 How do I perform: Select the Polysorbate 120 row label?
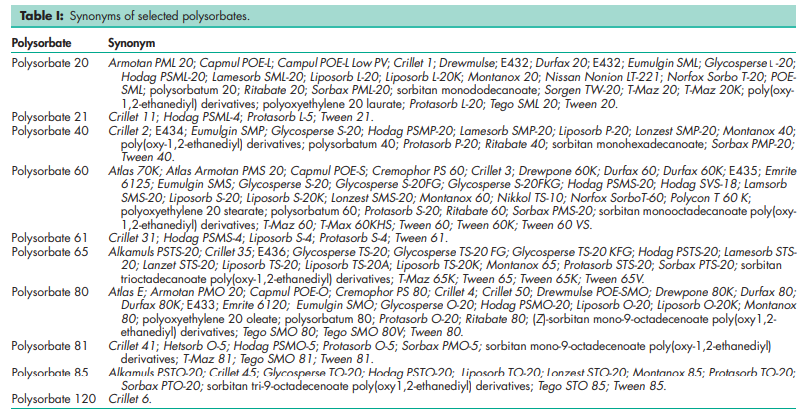click(50, 400)
